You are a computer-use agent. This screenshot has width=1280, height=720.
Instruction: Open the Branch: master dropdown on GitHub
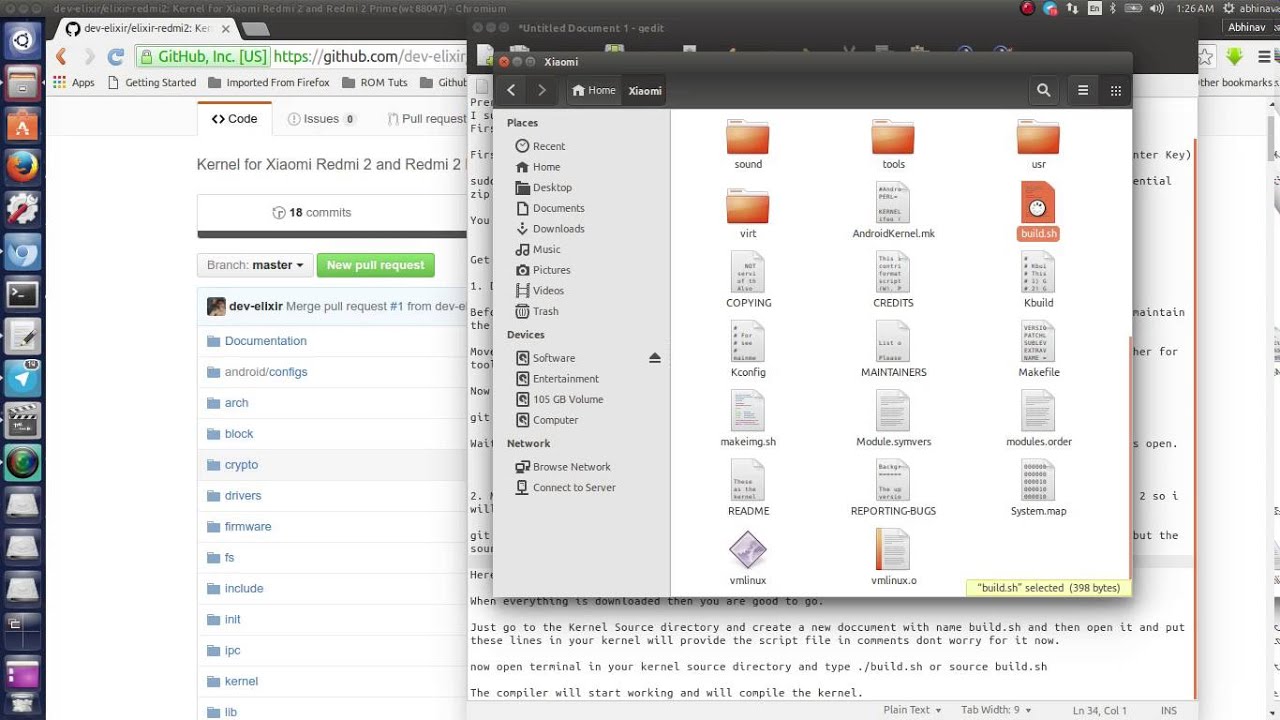pos(255,265)
